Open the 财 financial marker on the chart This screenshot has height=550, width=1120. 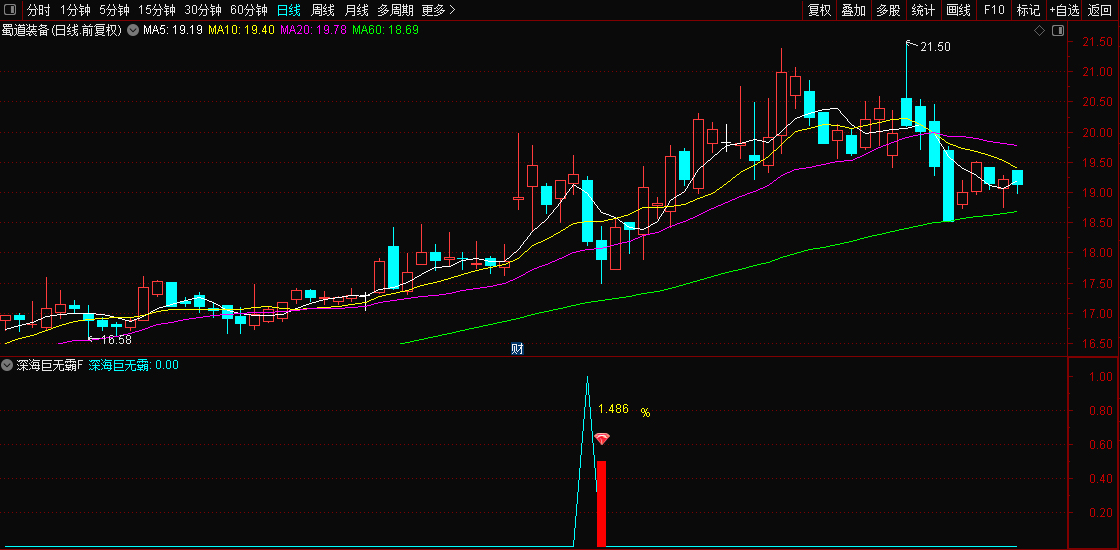(518, 349)
